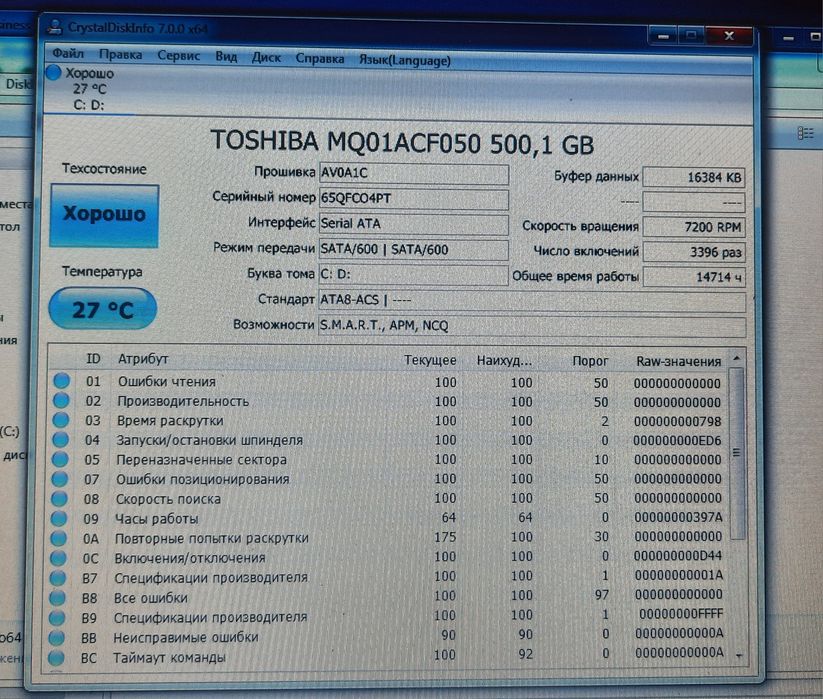Click the Текущее column header
This screenshot has width=823, height=699.
tap(430, 361)
